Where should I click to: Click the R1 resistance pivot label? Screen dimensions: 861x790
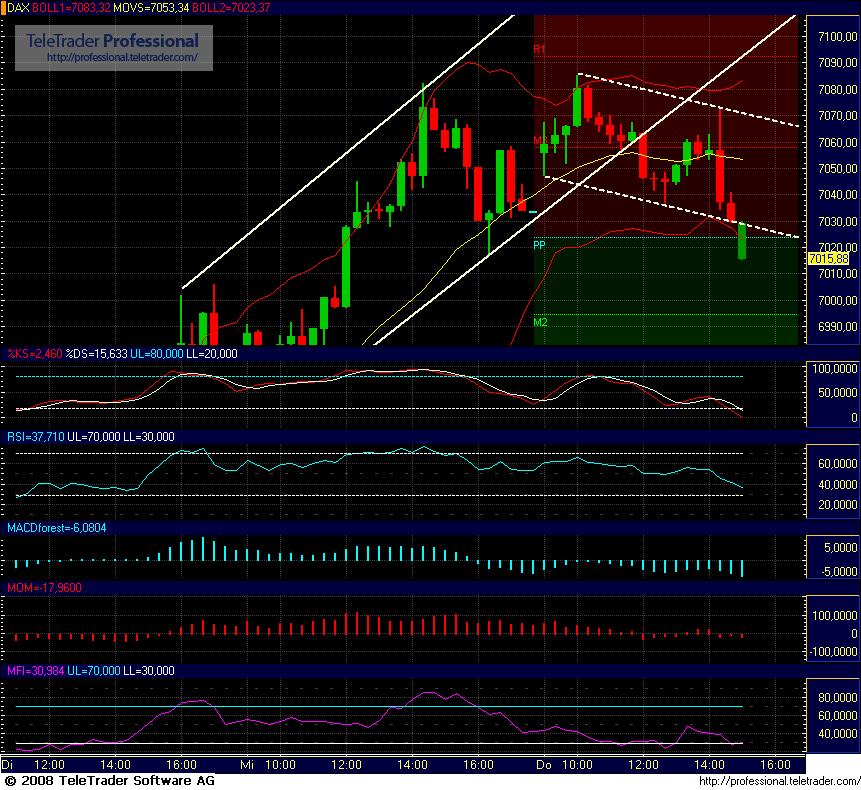[540, 49]
